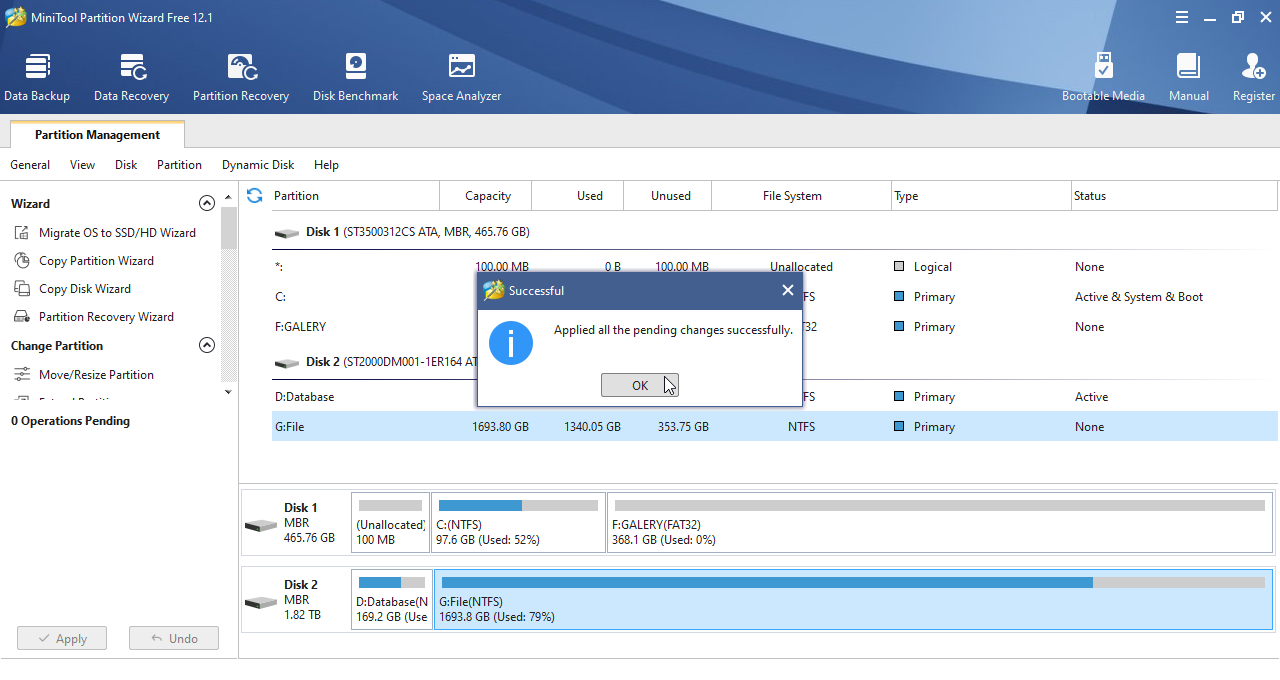The image size is (1280, 680).
Task: Click the Disk 1 drive icon in the partition list
Action: [287, 233]
